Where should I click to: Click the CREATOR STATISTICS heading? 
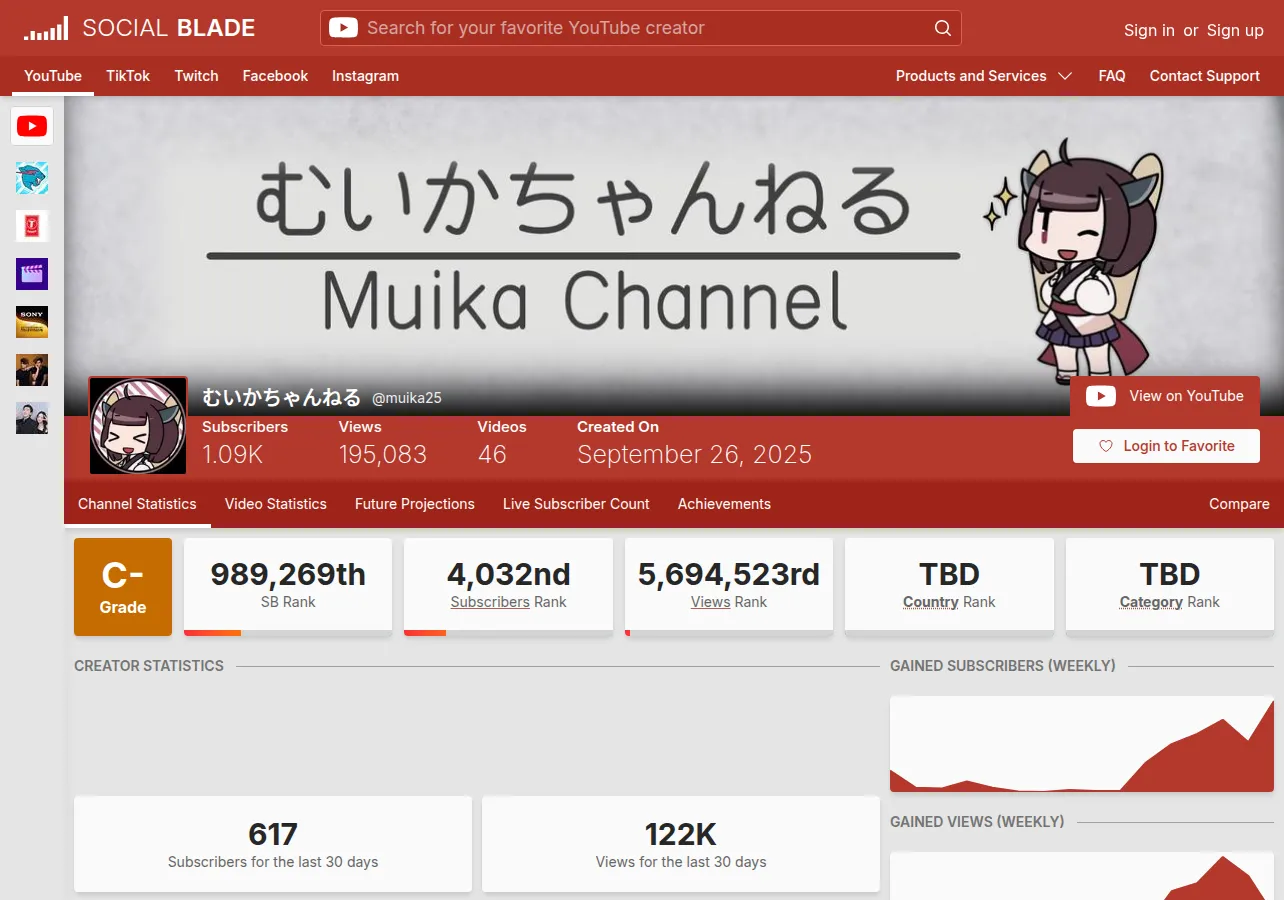coord(149,666)
